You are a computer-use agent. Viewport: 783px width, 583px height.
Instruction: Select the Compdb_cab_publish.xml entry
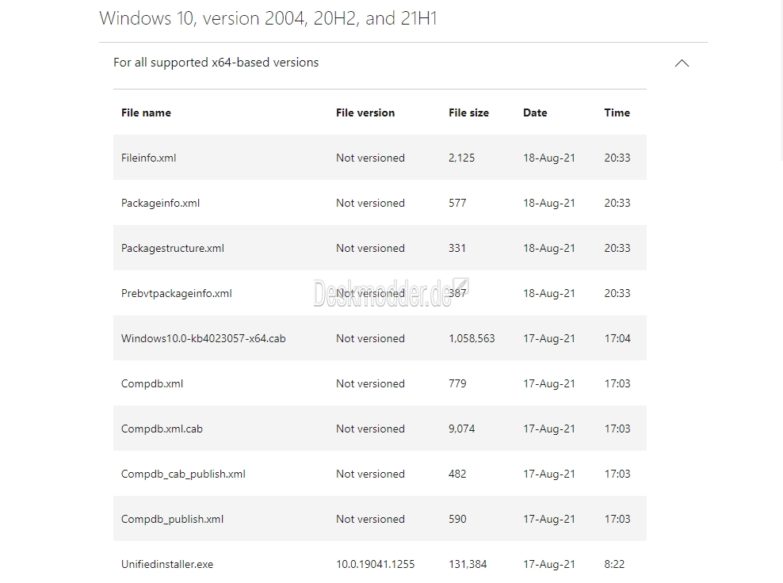click(183, 474)
